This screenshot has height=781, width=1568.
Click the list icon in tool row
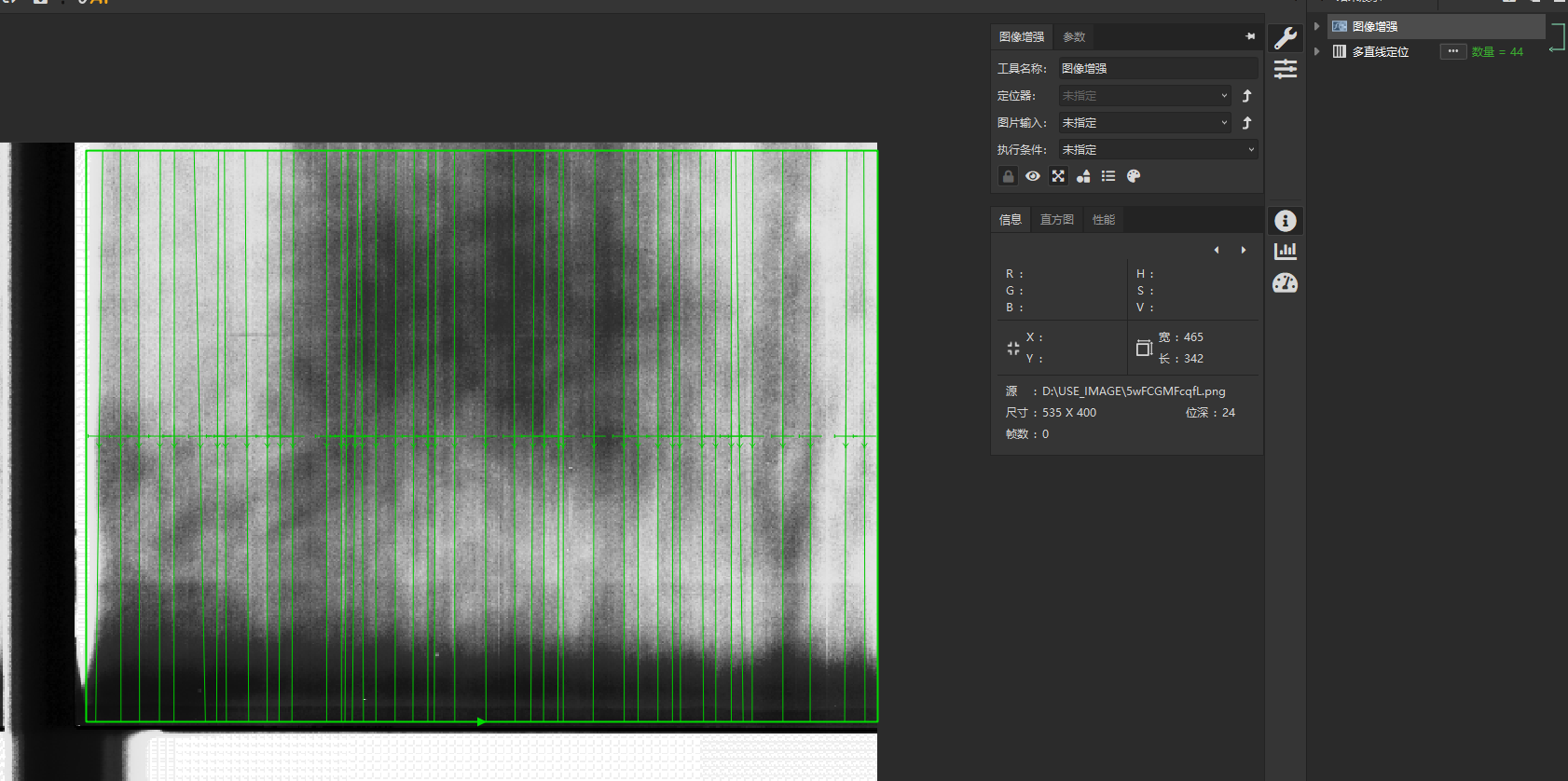click(1108, 176)
